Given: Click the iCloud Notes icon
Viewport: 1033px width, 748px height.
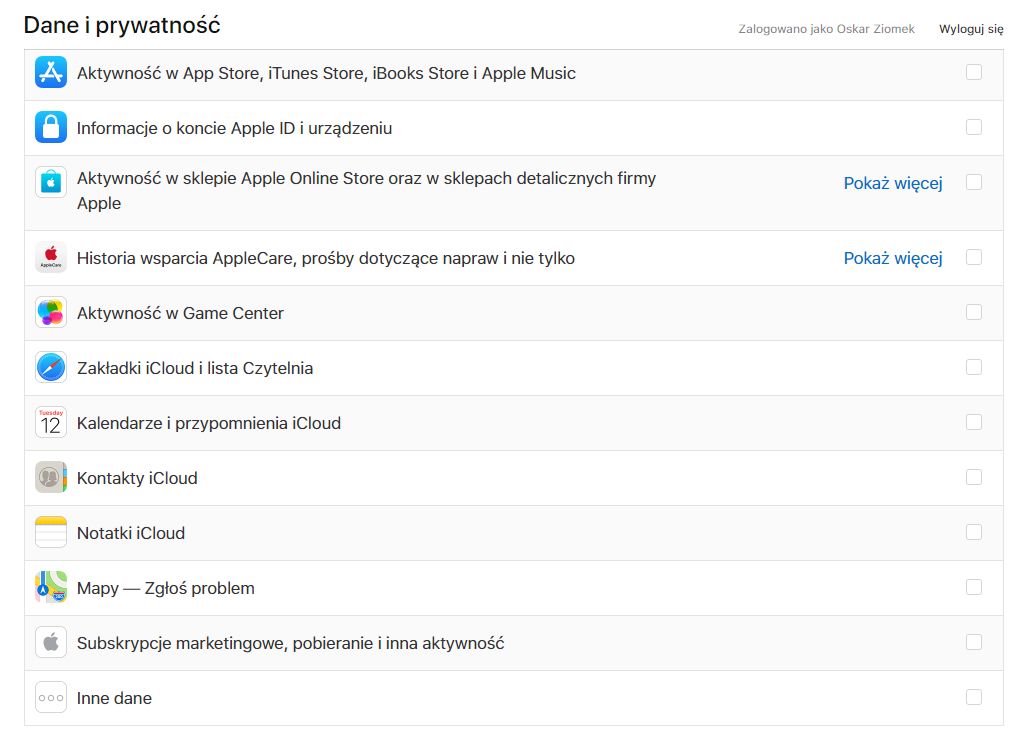Looking at the screenshot, I should (51, 532).
